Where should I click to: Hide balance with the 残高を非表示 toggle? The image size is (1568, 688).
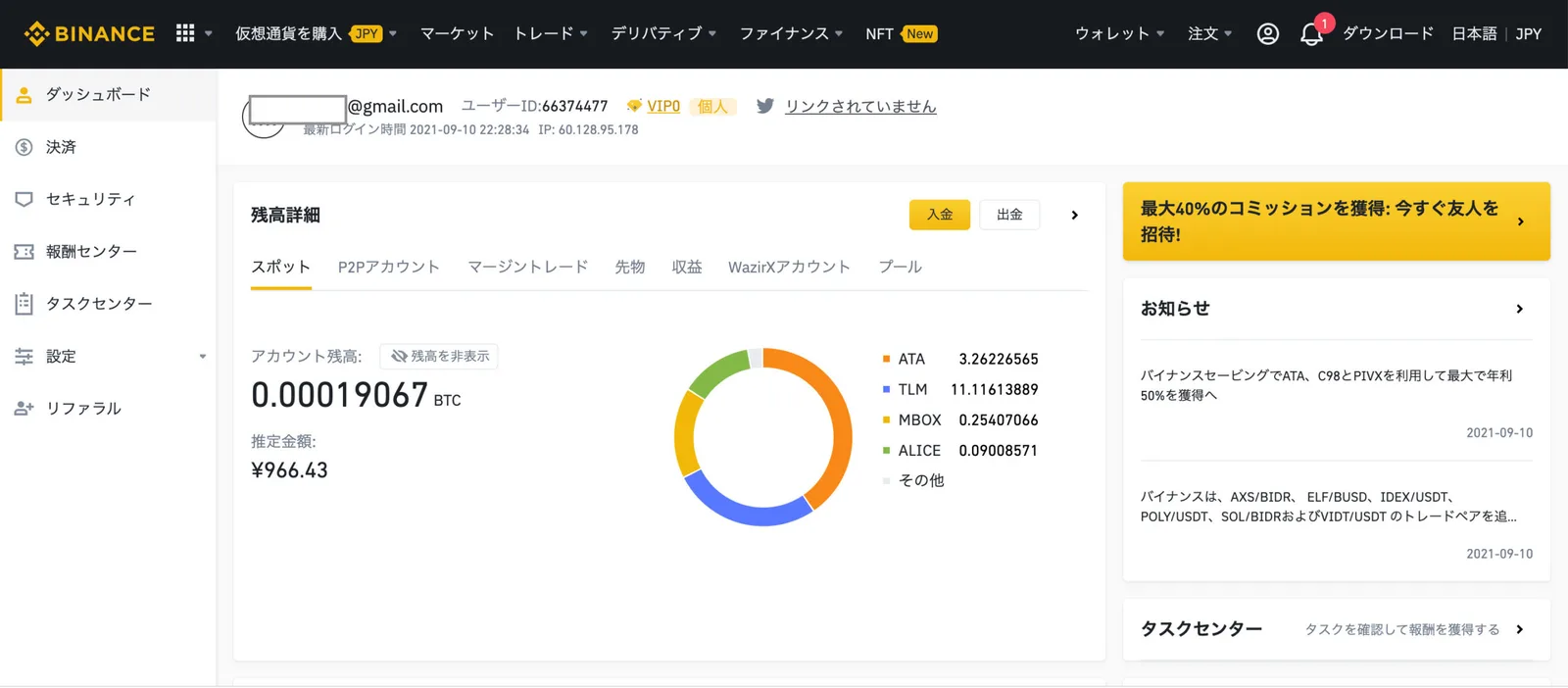point(439,357)
